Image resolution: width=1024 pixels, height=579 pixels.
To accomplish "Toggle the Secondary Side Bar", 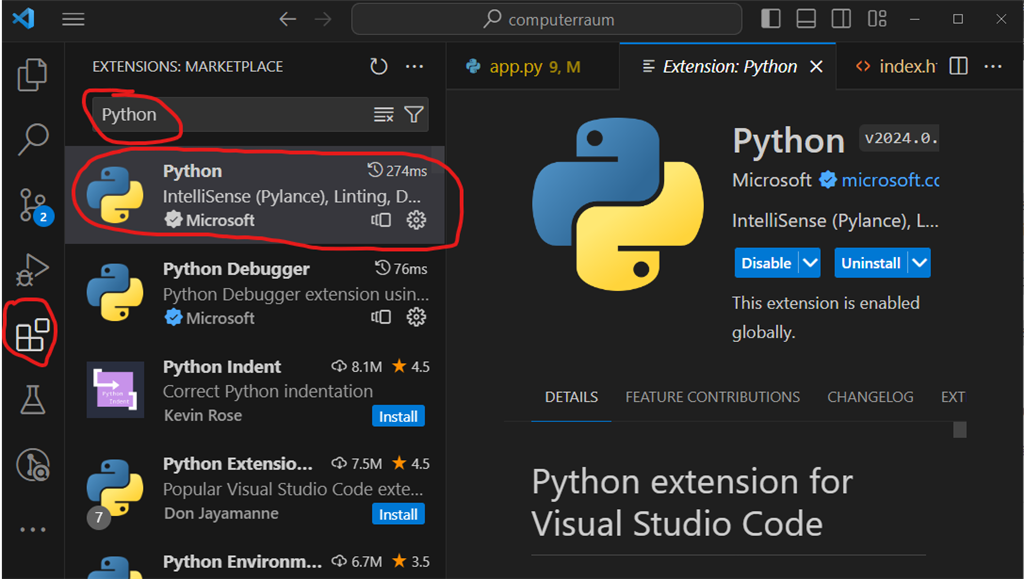I will 841,18.
